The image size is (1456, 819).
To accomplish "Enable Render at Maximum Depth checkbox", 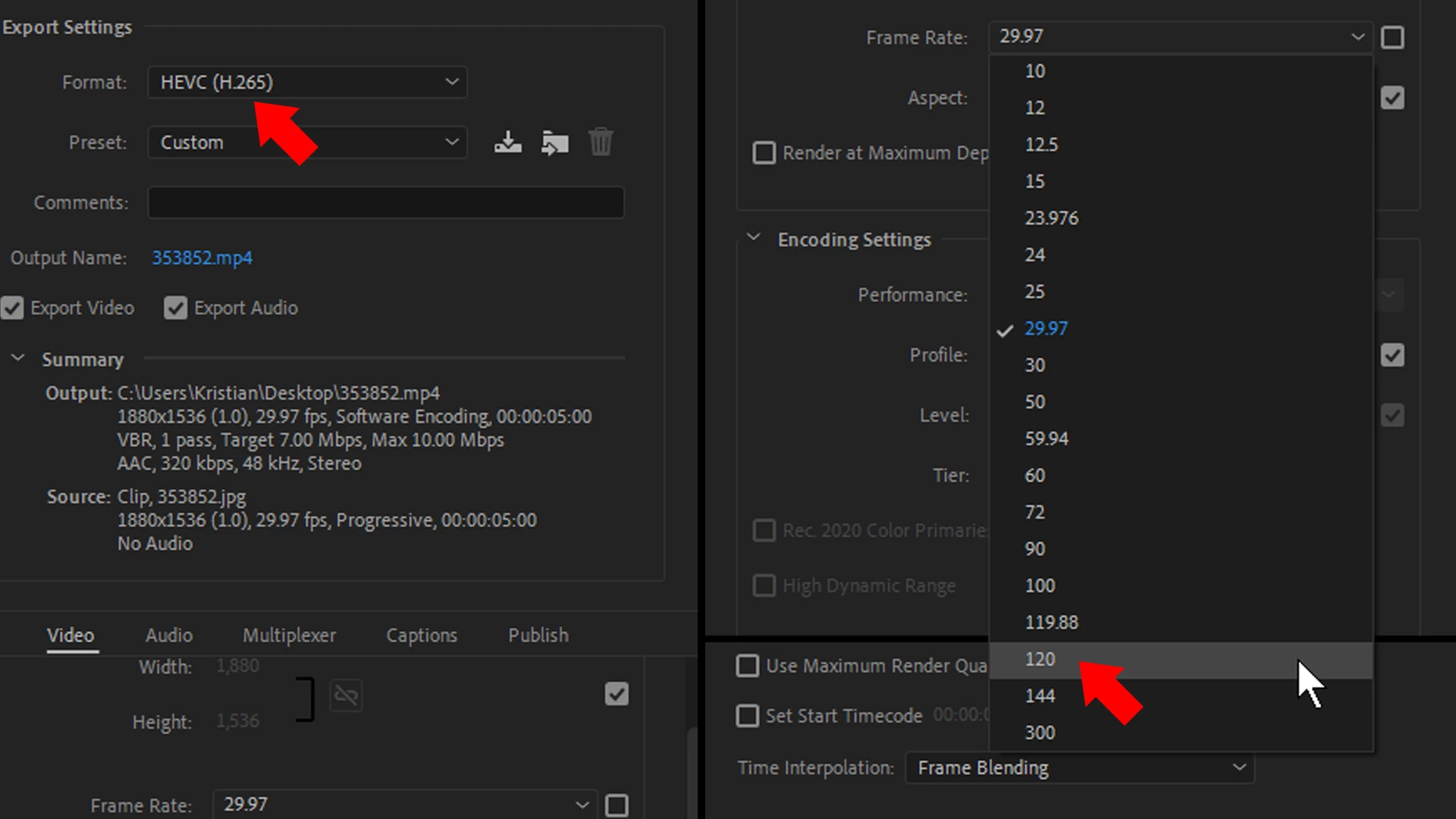I will 764,152.
